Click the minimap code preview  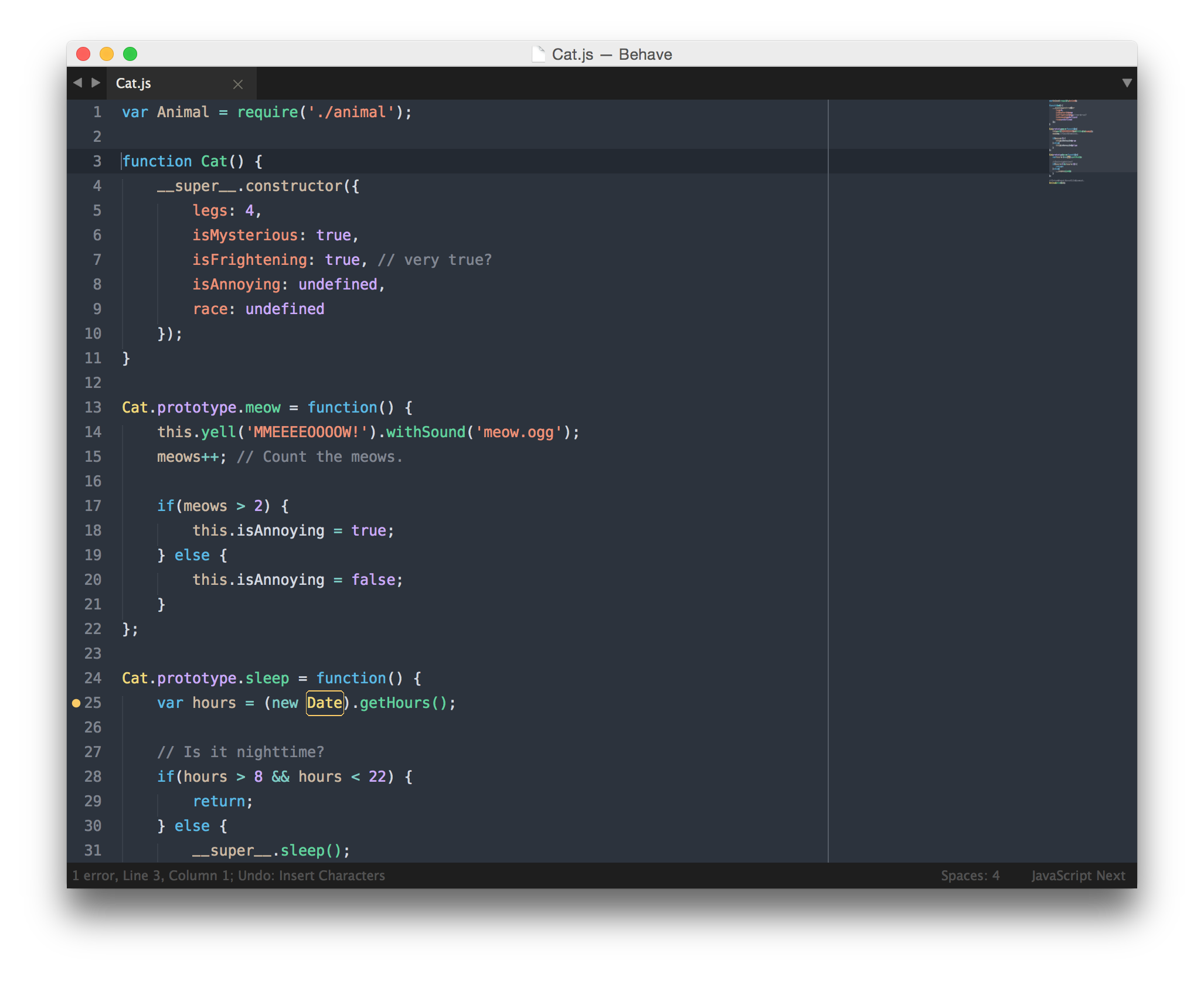click(1067, 141)
